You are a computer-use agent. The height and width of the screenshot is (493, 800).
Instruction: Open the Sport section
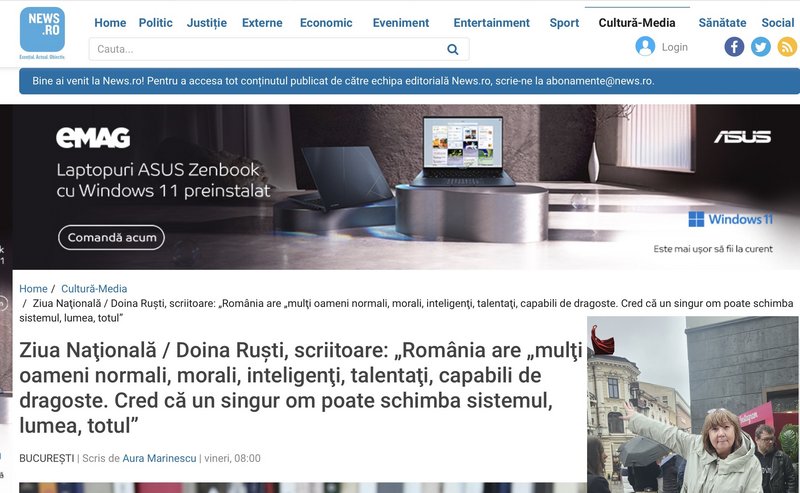(564, 23)
